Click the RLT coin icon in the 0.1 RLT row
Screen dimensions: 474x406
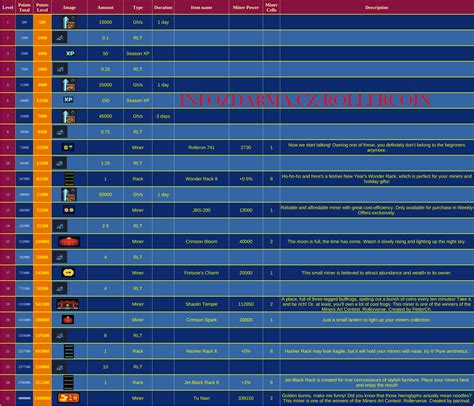pos(60,38)
